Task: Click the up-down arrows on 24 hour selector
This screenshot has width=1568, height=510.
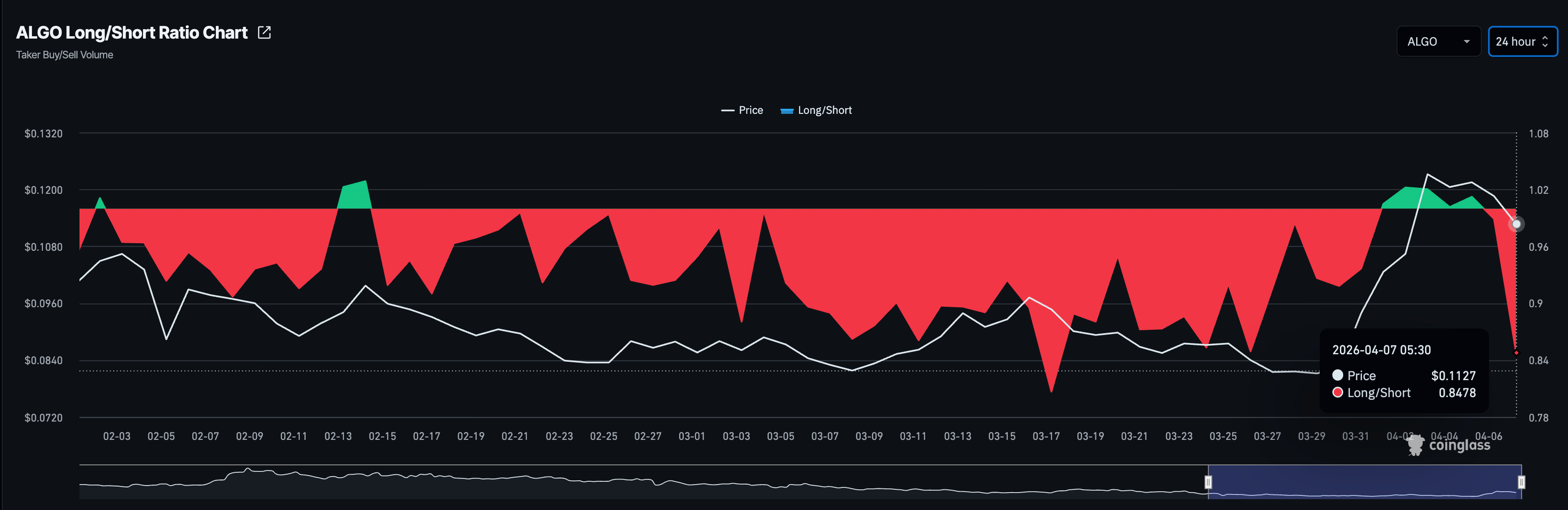Action: click(1545, 41)
